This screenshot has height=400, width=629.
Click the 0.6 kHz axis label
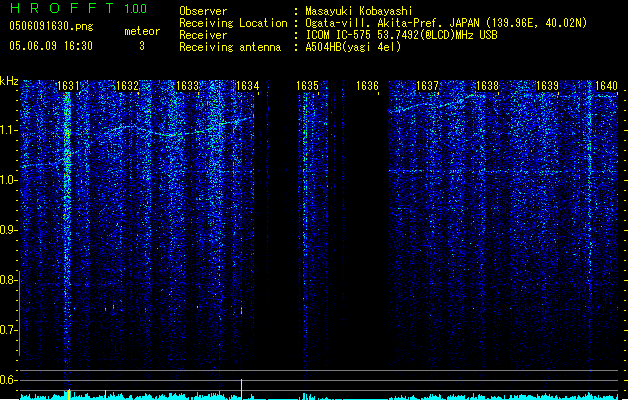(8, 380)
